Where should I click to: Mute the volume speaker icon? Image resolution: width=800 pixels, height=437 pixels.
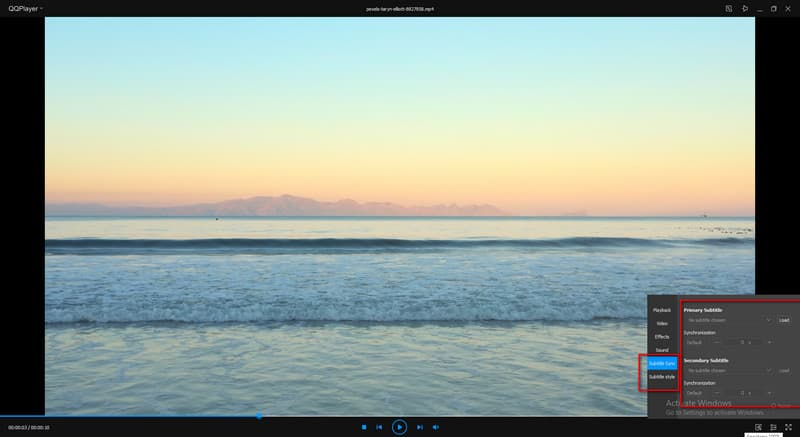click(436, 427)
